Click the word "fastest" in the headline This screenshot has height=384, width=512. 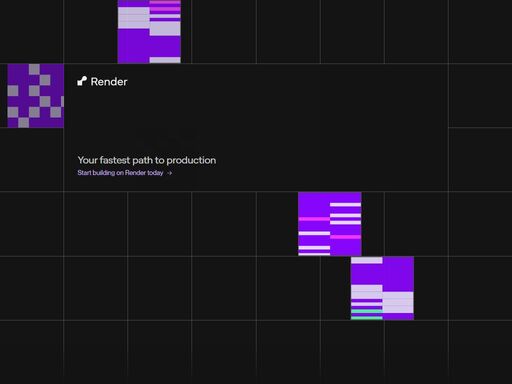[x=115, y=160]
